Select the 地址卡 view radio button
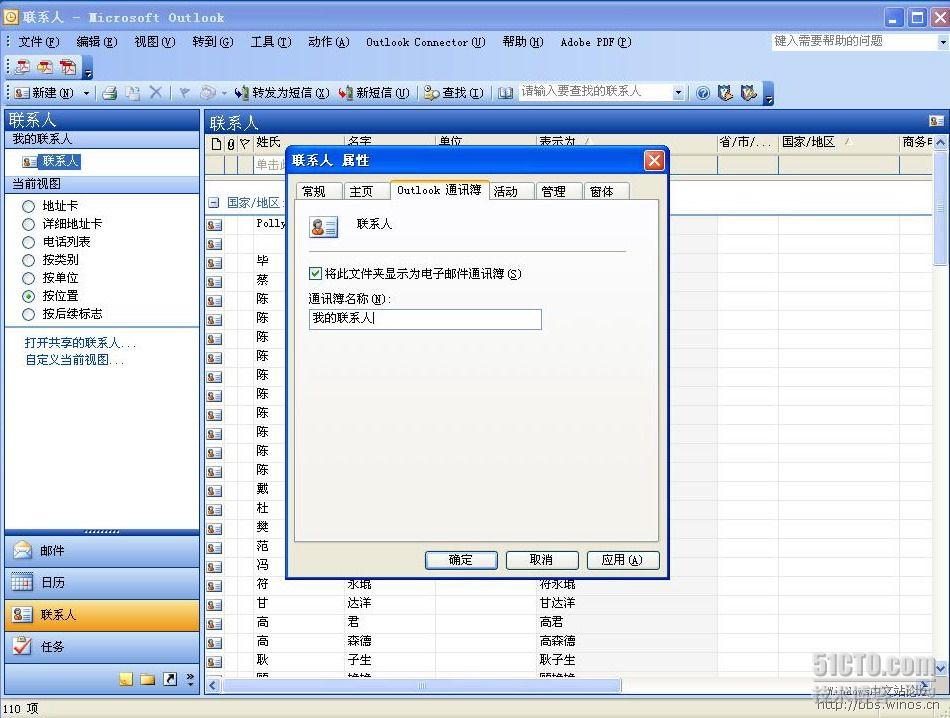 tap(28, 206)
